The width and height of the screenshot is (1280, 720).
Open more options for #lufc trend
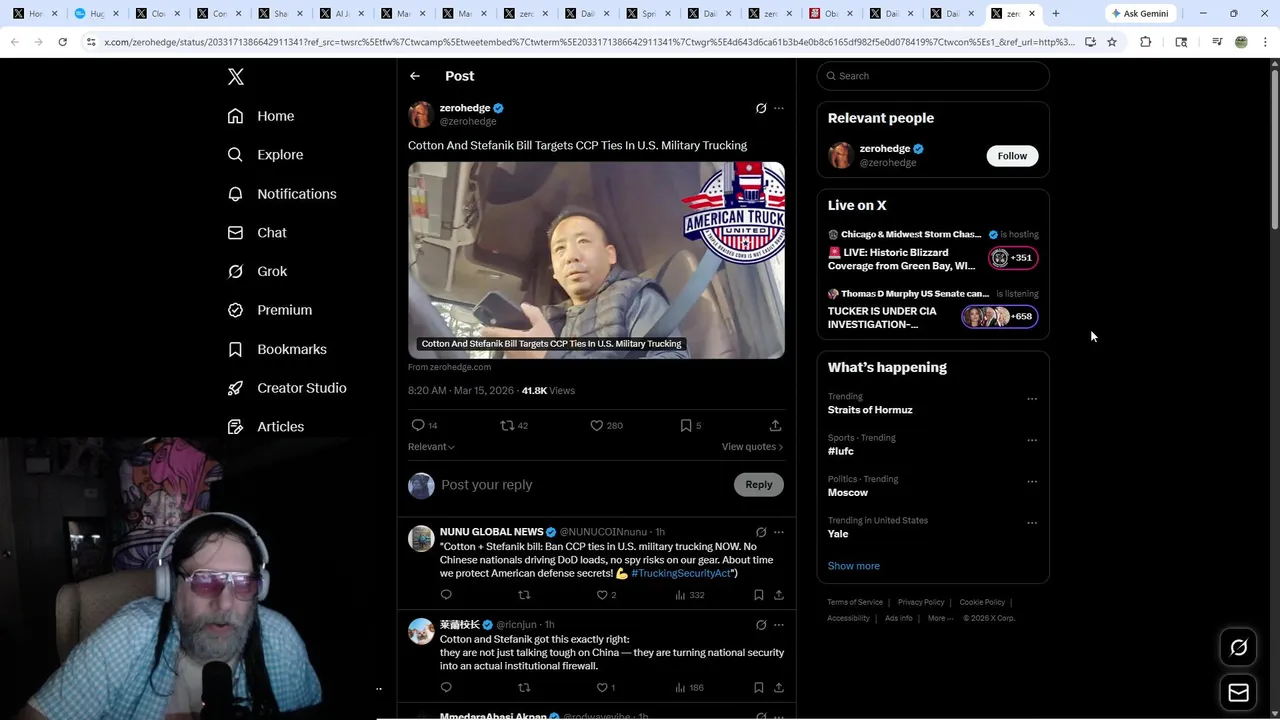pos(1032,440)
